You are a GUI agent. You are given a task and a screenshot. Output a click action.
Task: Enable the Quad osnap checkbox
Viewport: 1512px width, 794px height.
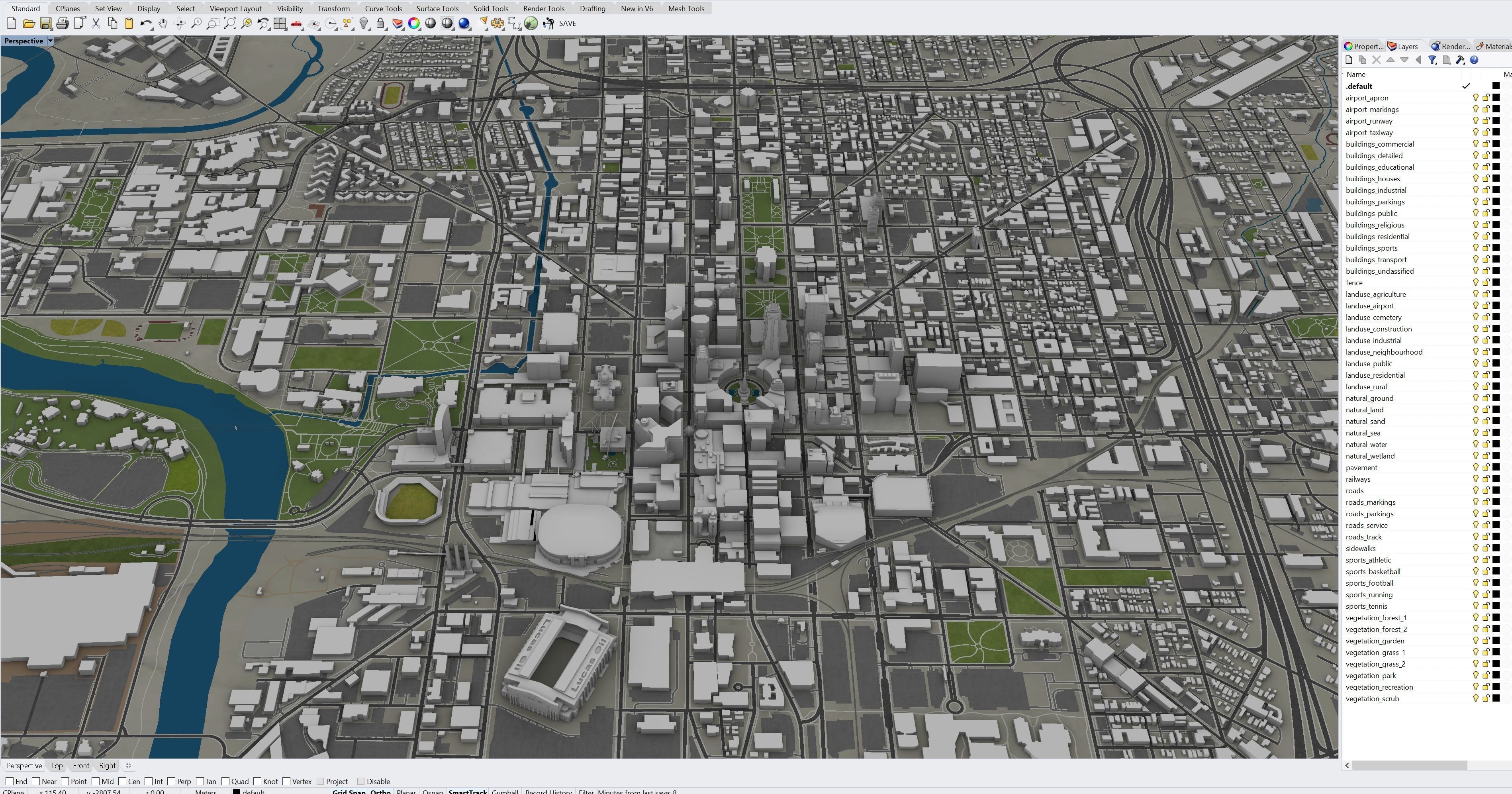(225, 781)
